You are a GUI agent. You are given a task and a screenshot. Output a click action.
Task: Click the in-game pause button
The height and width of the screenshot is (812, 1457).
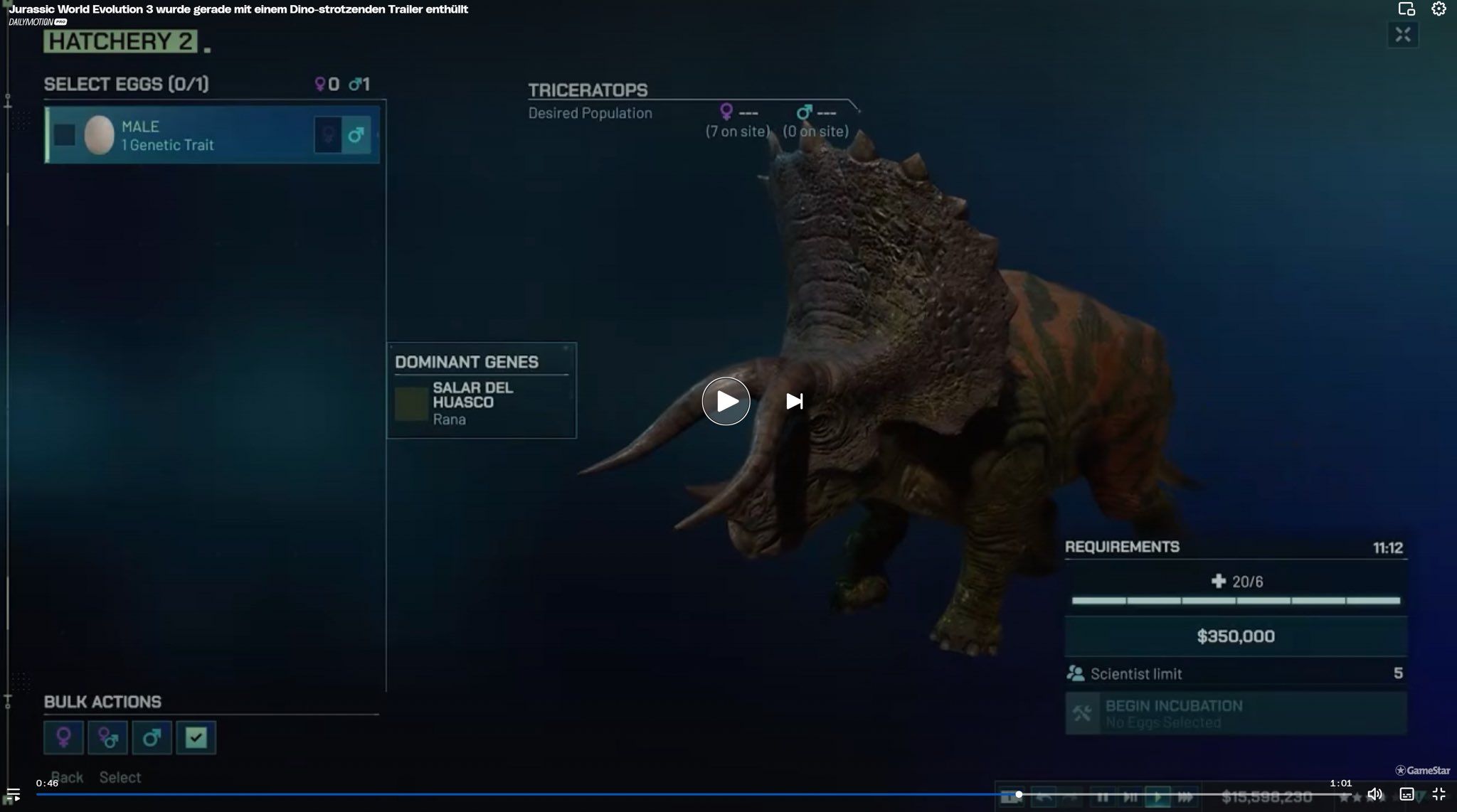pos(1101,797)
